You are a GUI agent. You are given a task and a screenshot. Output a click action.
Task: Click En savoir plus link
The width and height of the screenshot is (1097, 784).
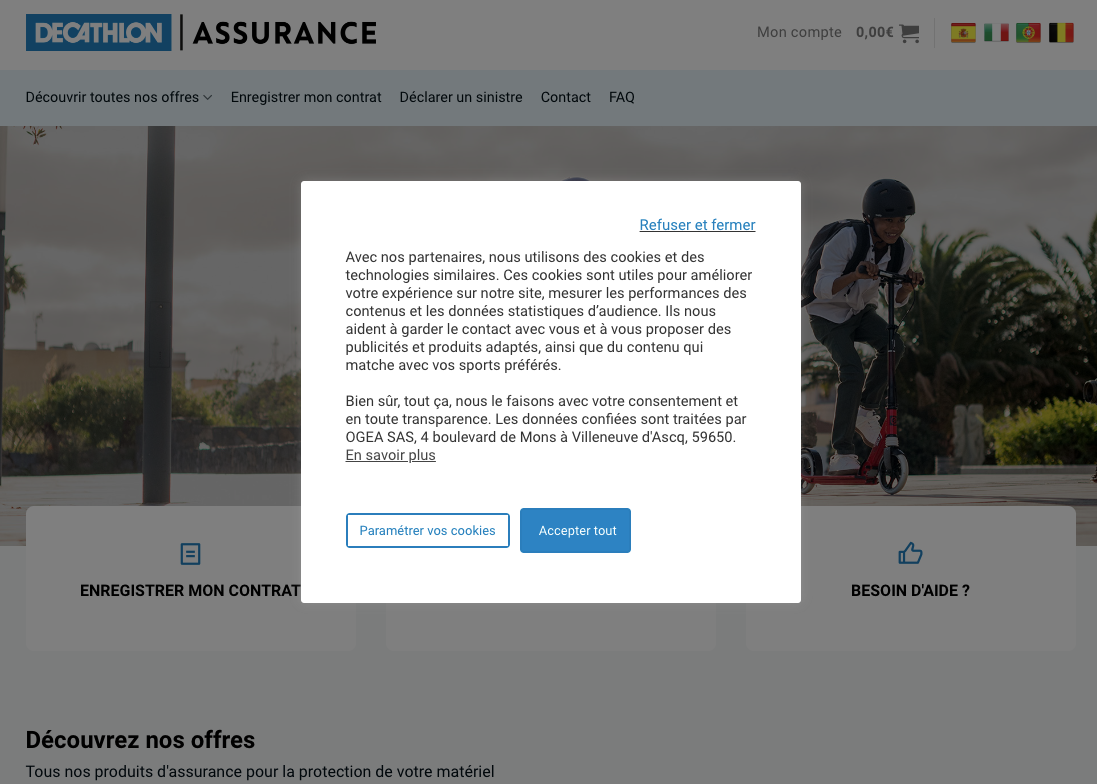pyautogui.click(x=390, y=455)
